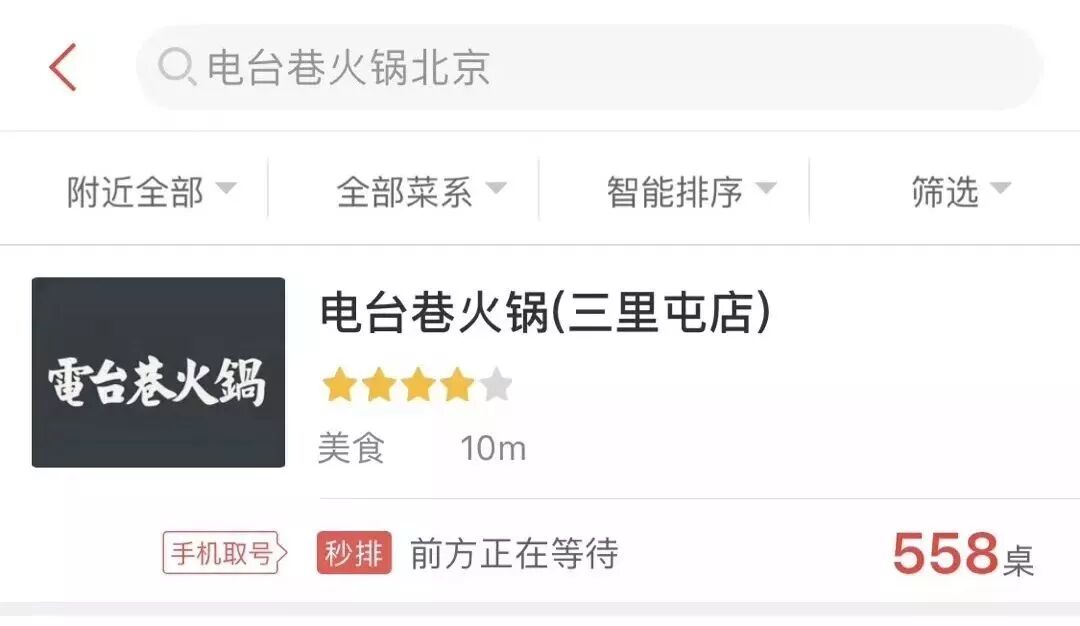Open the 附近全部 dropdown
The height and width of the screenshot is (626, 1080).
[x=151, y=191]
